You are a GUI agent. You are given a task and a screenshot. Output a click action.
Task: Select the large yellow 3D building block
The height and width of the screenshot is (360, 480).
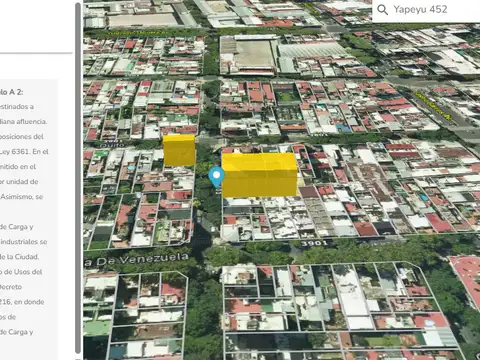(259, 175)
